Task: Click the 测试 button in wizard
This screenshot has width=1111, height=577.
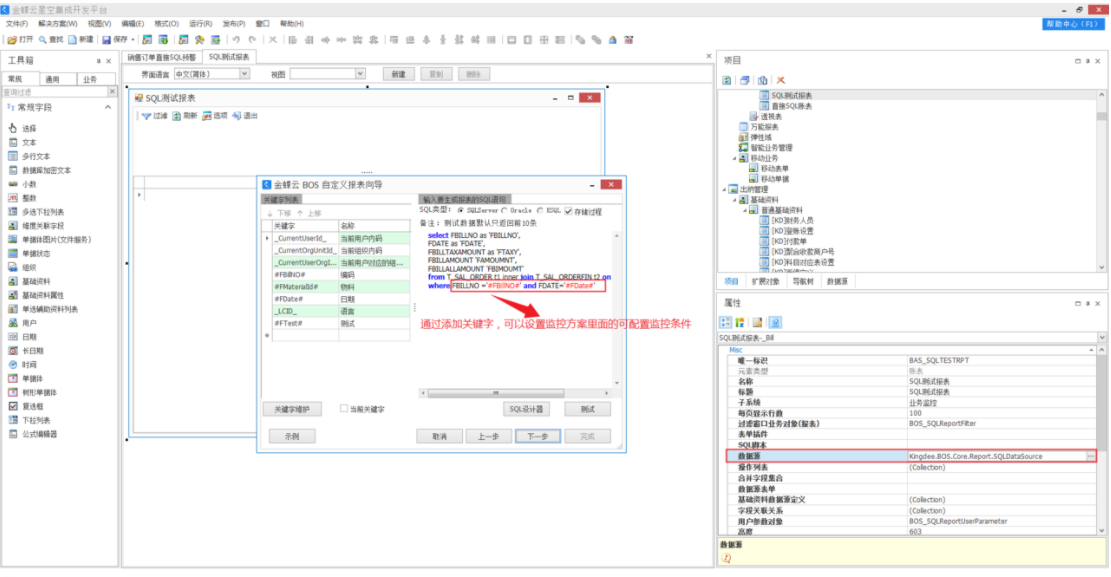Action: pos(587,409)
